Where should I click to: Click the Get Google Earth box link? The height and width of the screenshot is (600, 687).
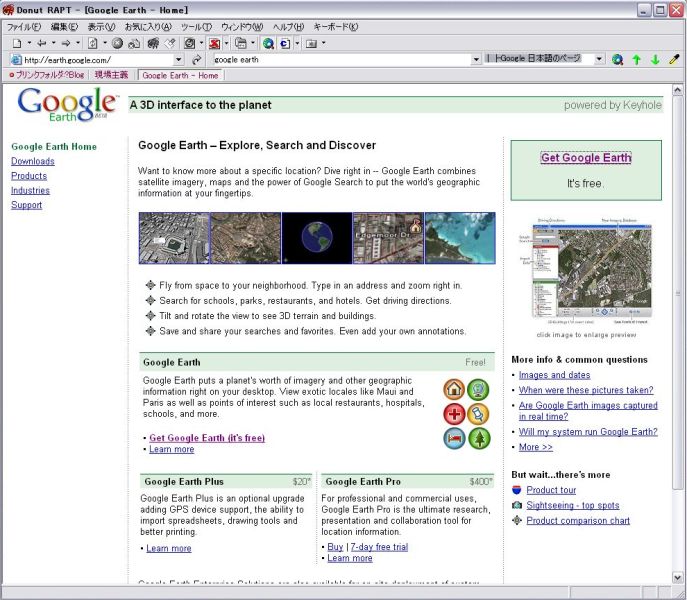click(586, 158)
